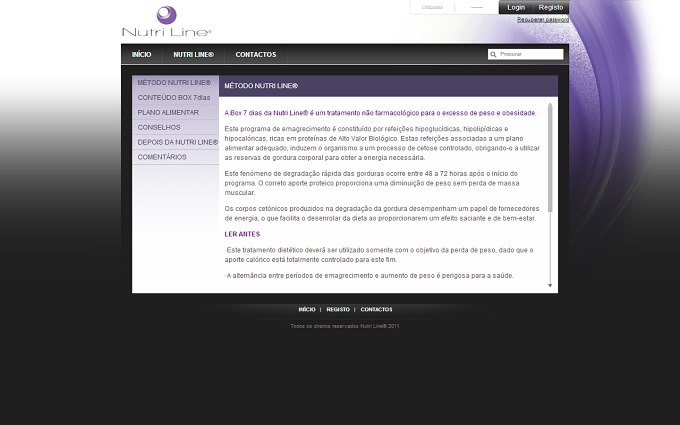Click the Registo button at top
Viewport: 680px width, 425px height.
[x=551, y=7]
